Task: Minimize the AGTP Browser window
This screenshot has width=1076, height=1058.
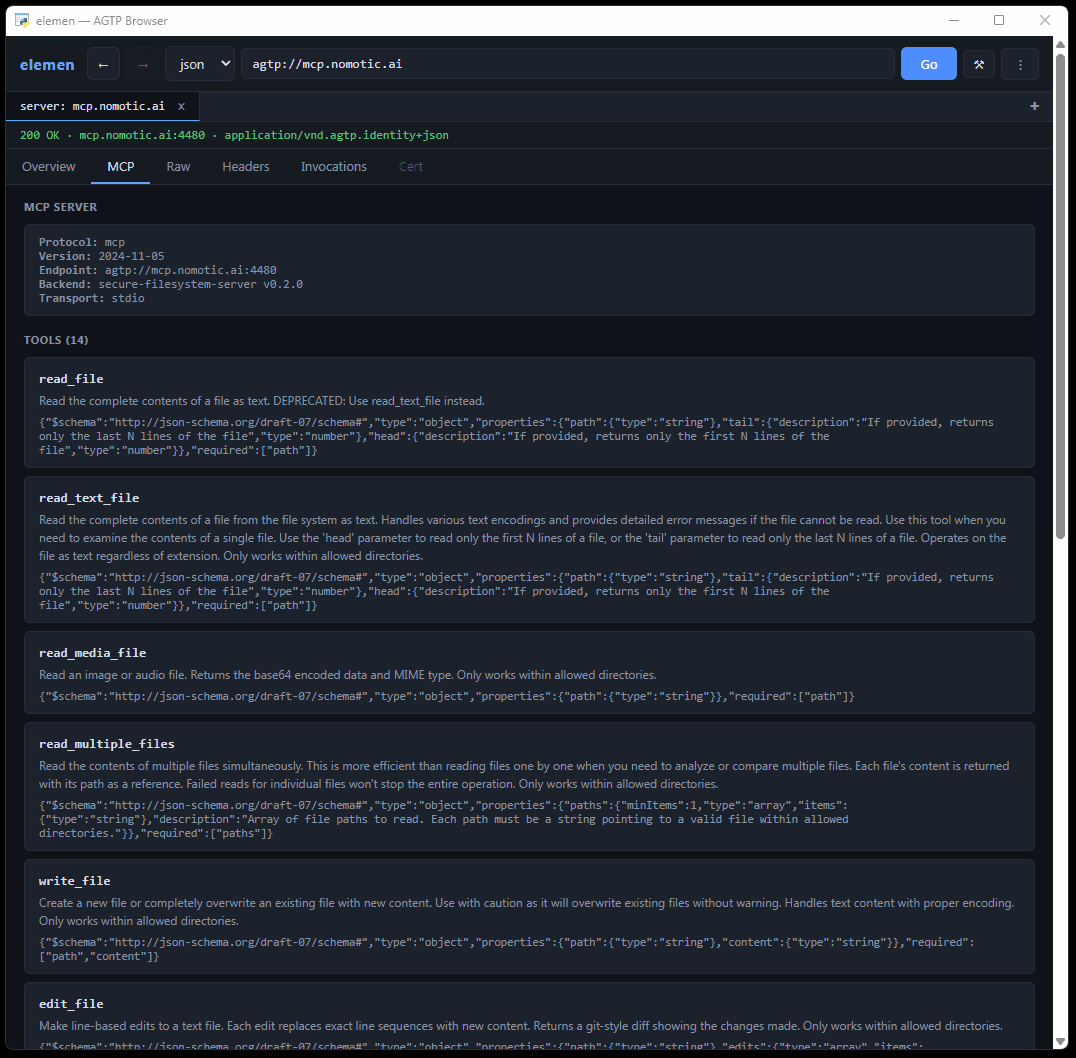Action: pyautogui.click(x=954, y=21)
